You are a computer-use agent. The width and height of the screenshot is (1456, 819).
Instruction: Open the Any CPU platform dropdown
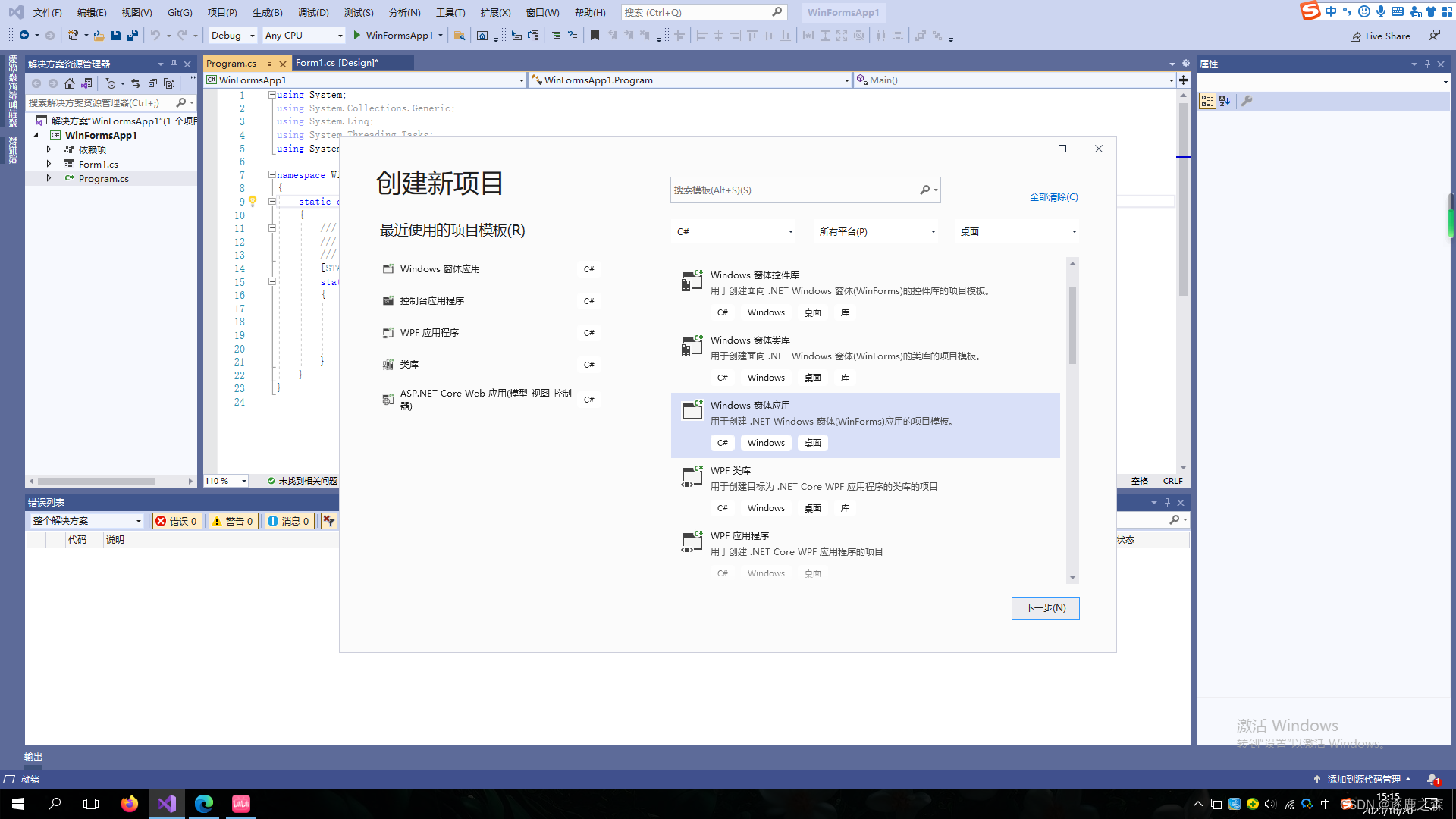303,36
